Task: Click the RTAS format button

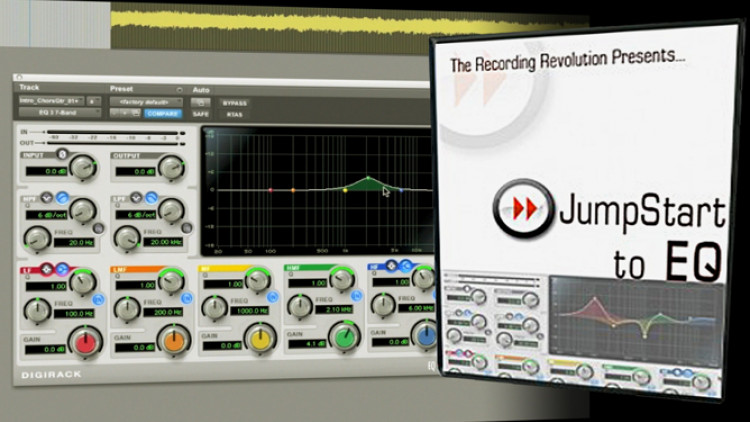Action: (234, 114)
